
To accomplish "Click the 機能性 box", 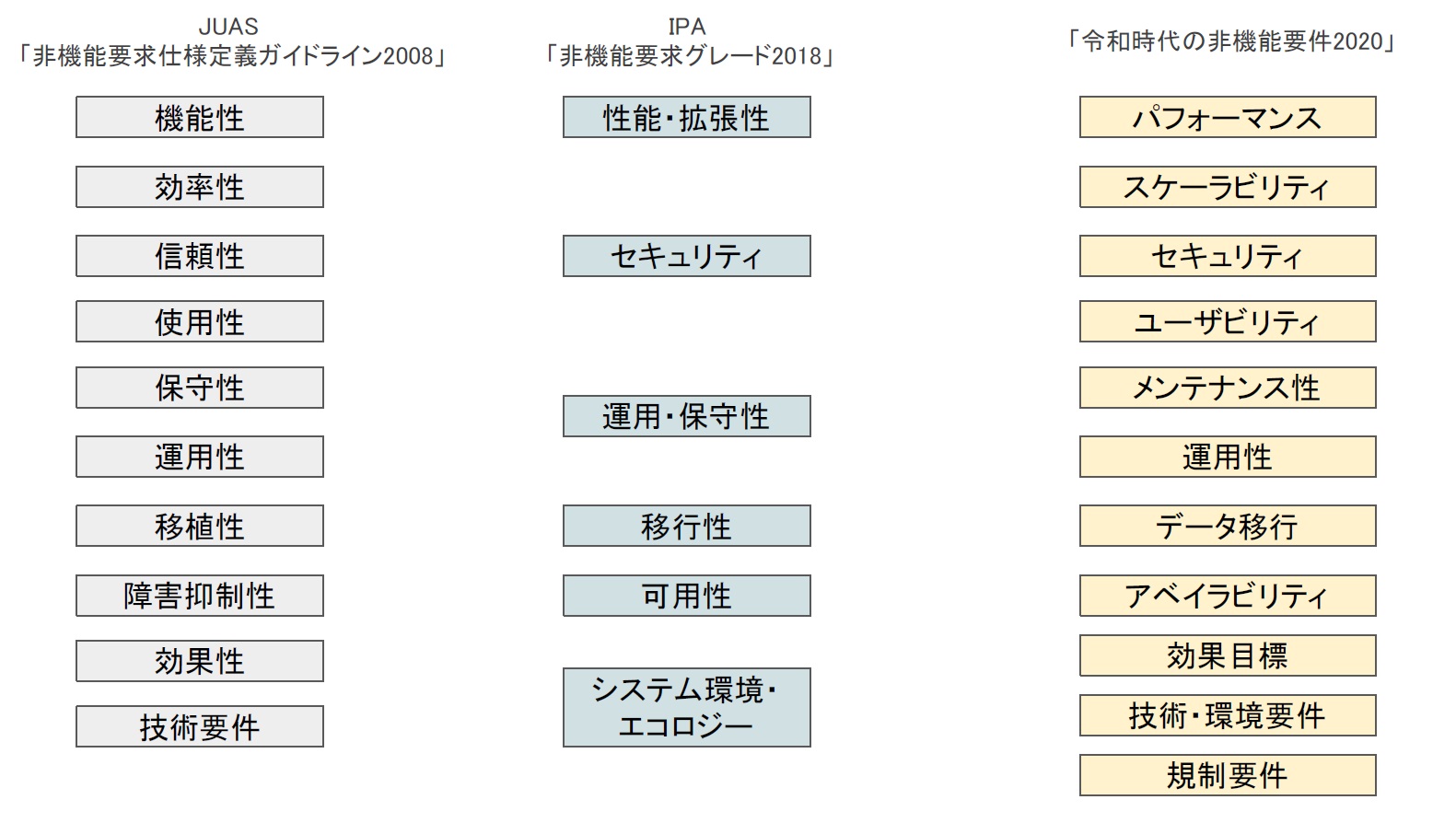I will (200, 117).
